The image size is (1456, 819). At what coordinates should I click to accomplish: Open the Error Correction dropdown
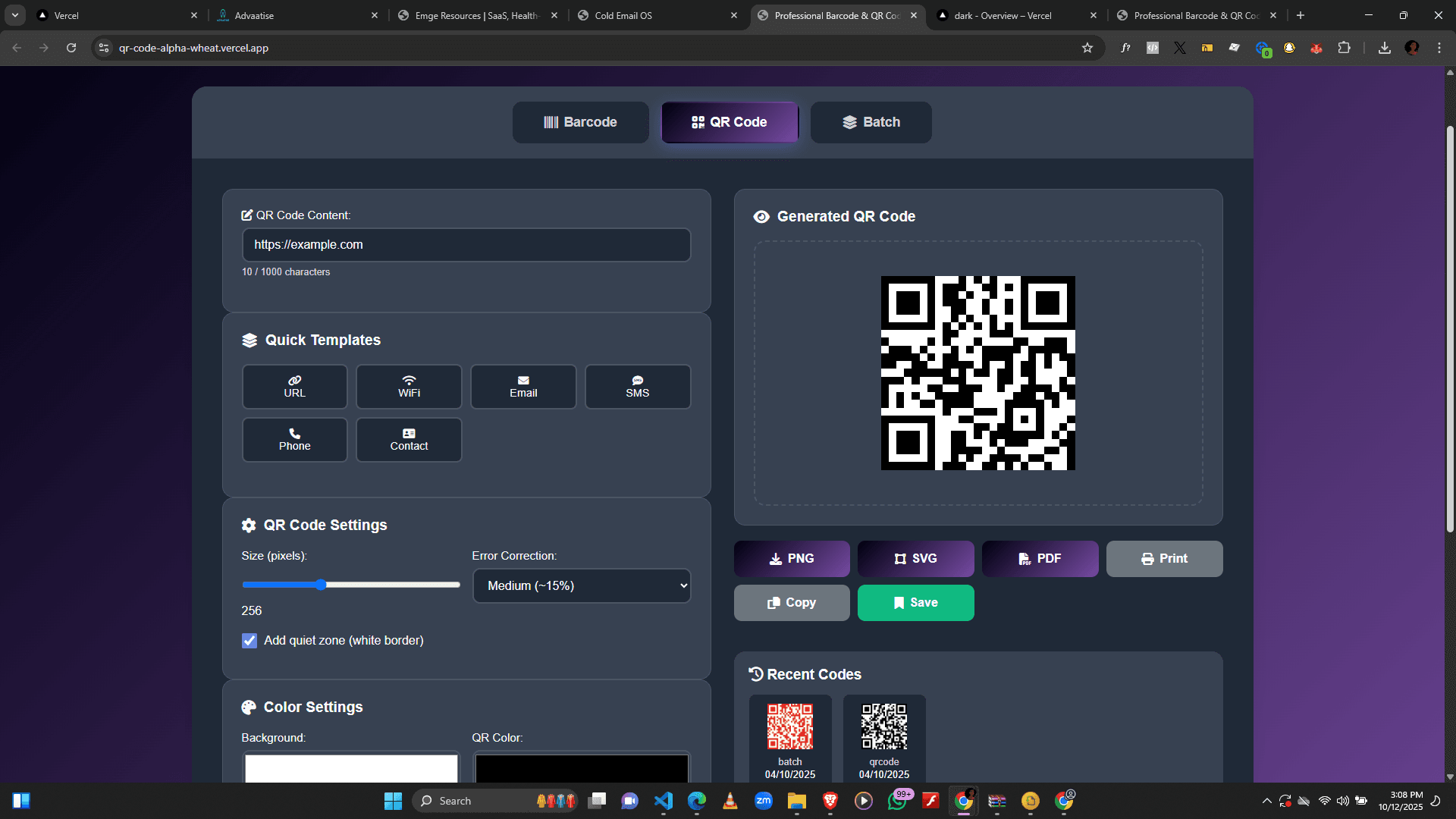pyautogui.click(x=582, y=585)
